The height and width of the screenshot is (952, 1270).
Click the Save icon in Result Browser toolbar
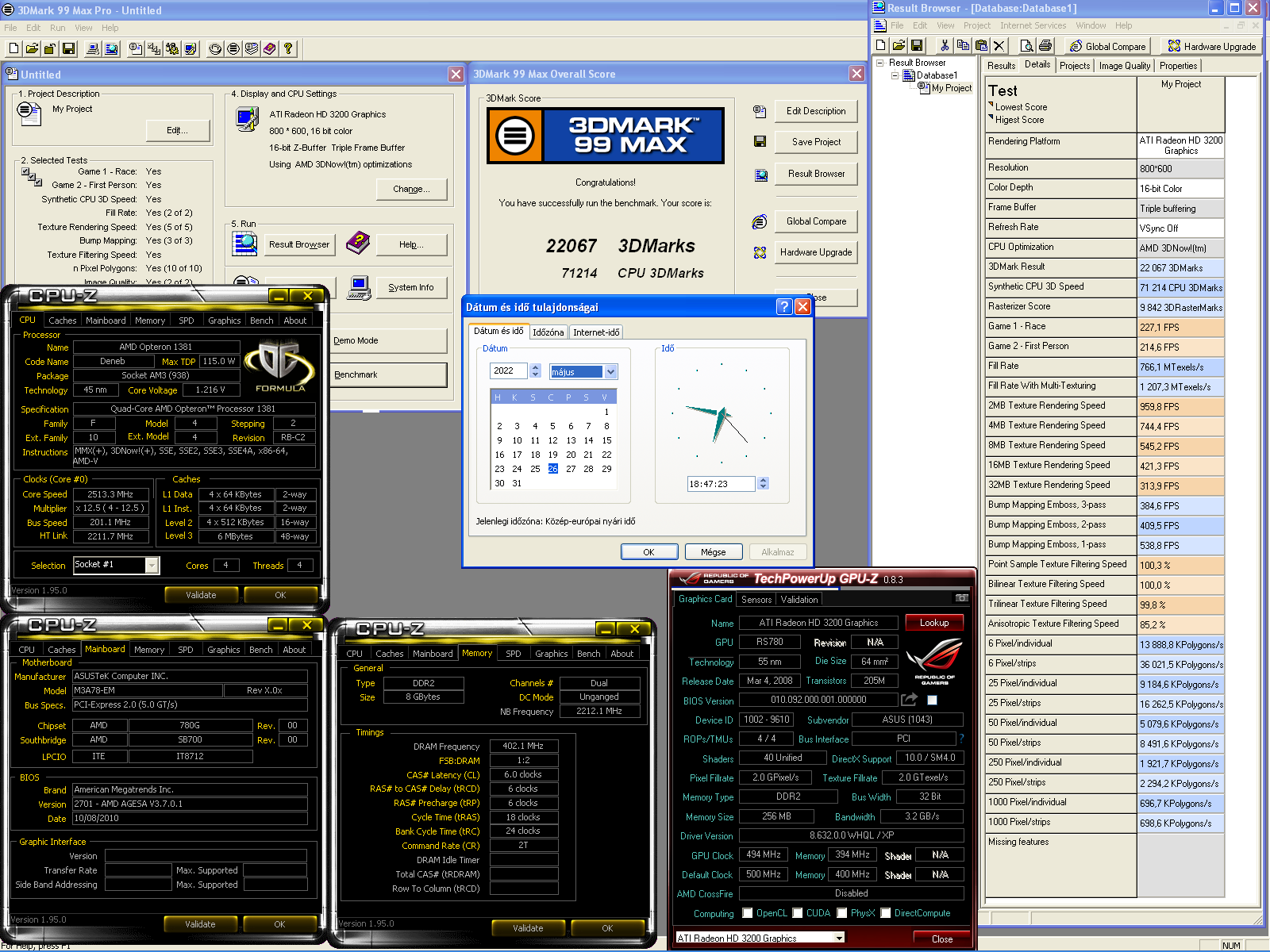pyautogui.click(x=917, y=46)
